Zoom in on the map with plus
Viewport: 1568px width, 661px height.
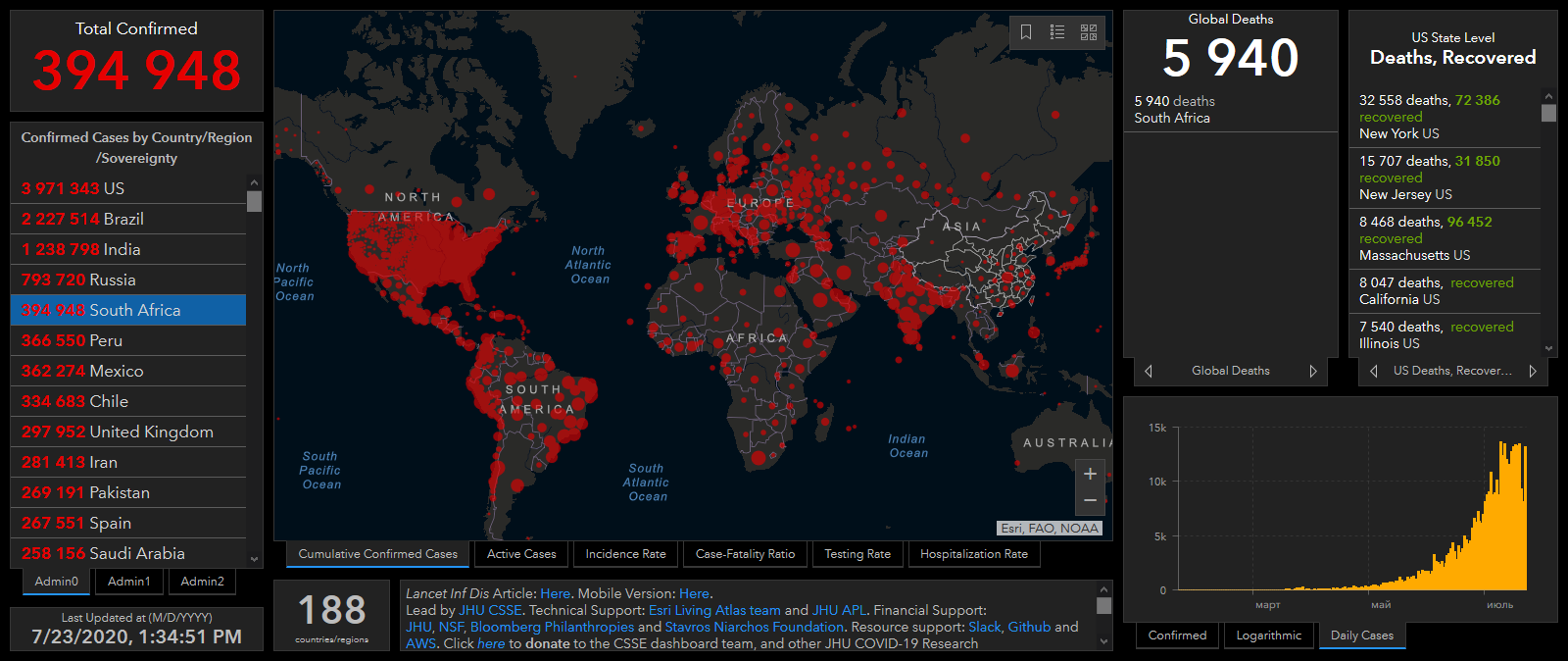coord(1090,474)
